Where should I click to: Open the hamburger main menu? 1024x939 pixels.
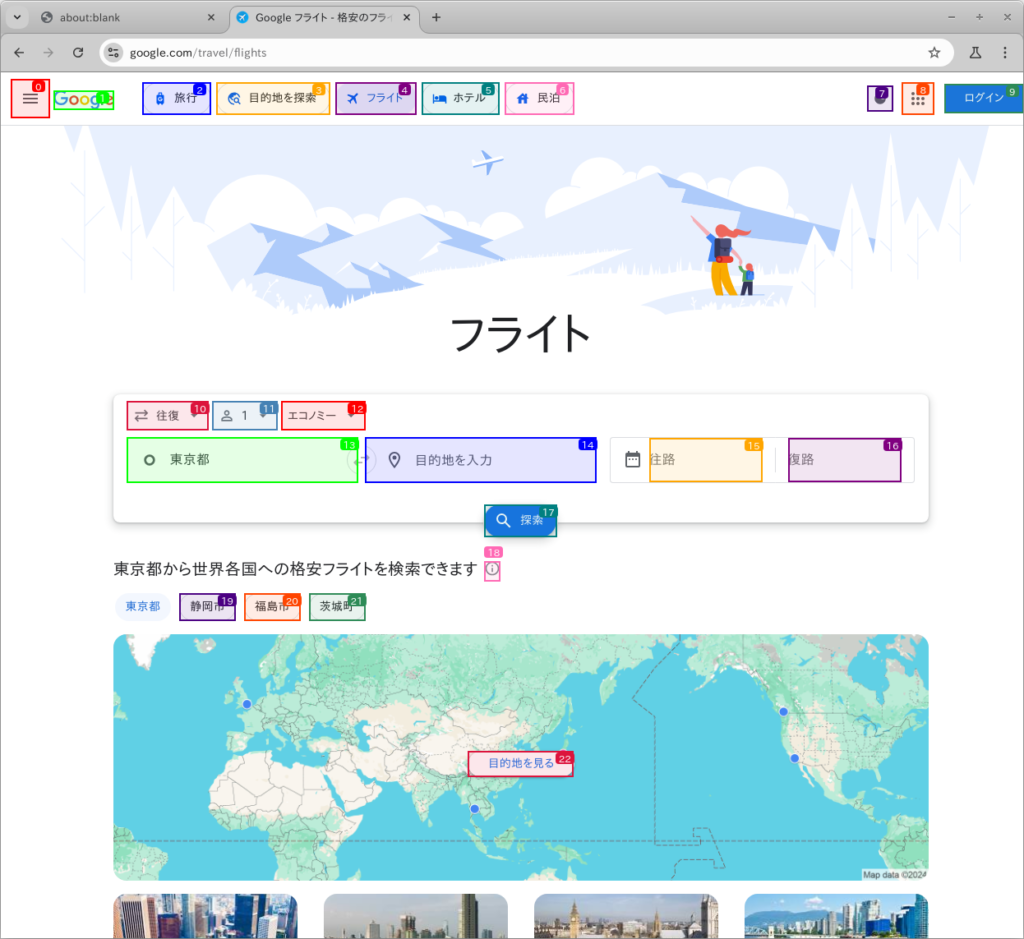(x=30, y=98)
